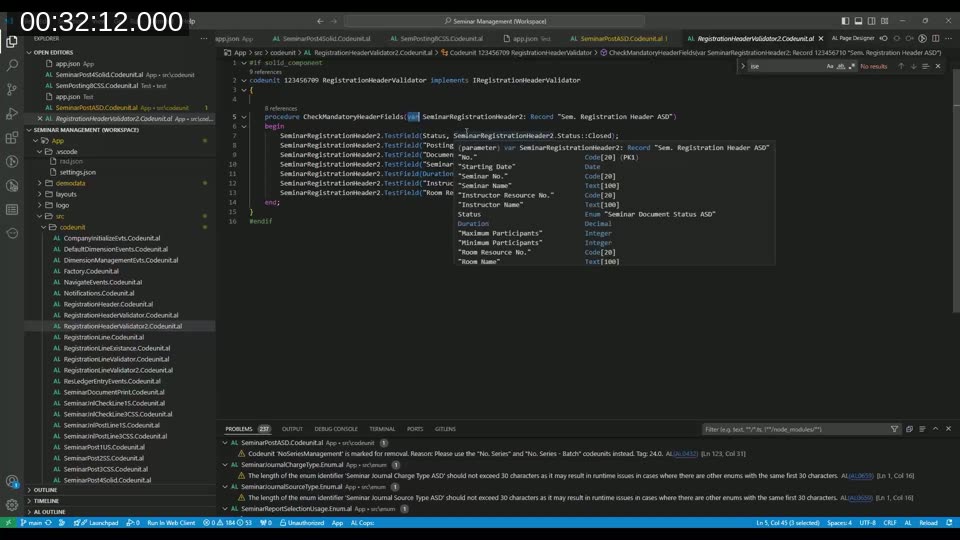Click Run In Web Client status item
Screen dimensions: 960x540
coord(171,523)
